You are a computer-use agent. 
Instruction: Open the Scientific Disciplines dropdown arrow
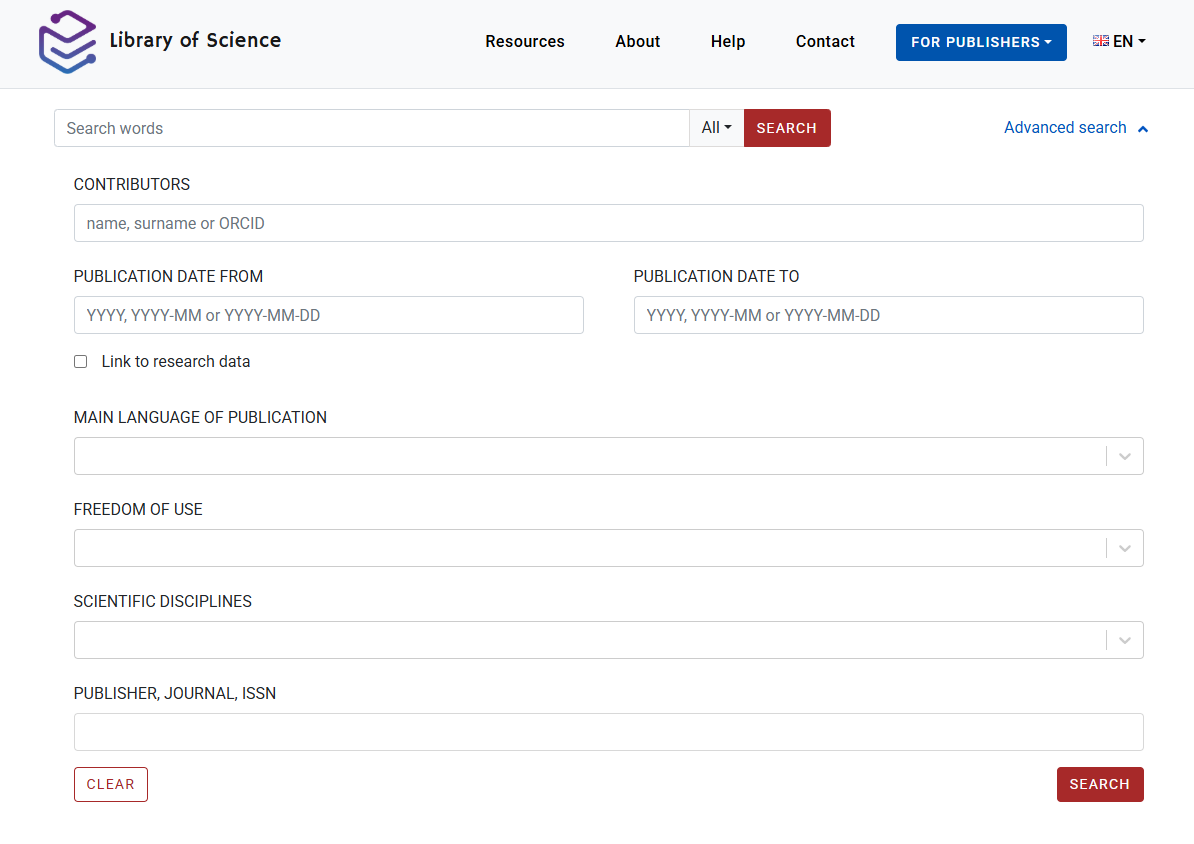coord(1124,640)
